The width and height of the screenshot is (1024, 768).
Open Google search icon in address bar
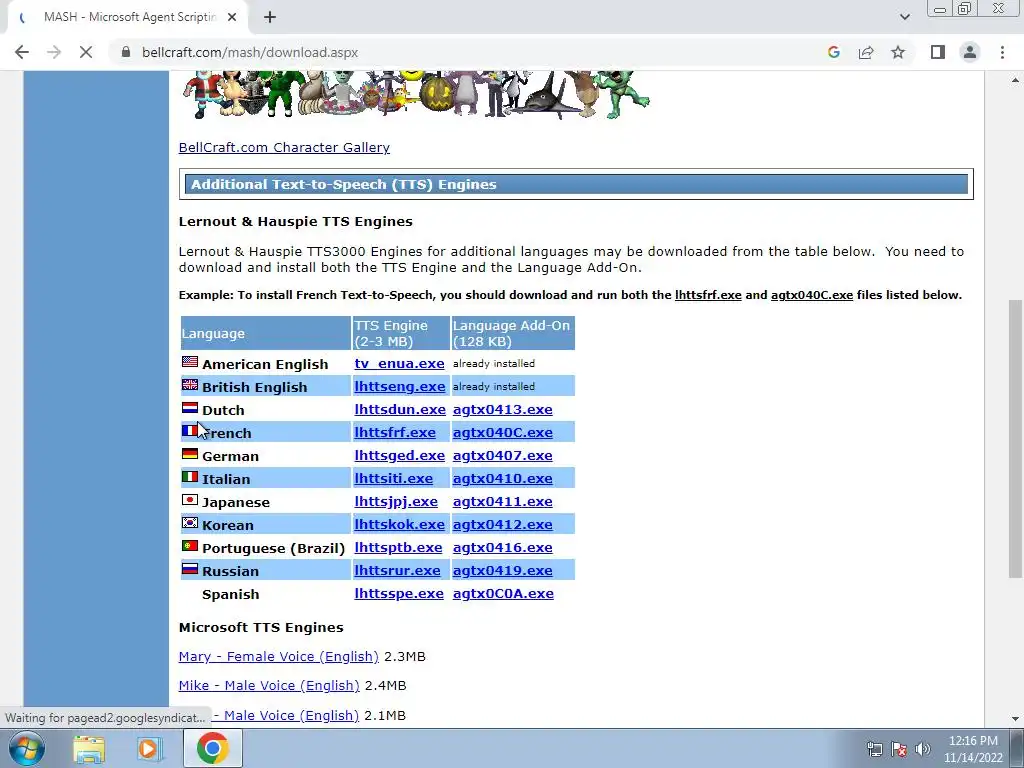click(833, 52)
